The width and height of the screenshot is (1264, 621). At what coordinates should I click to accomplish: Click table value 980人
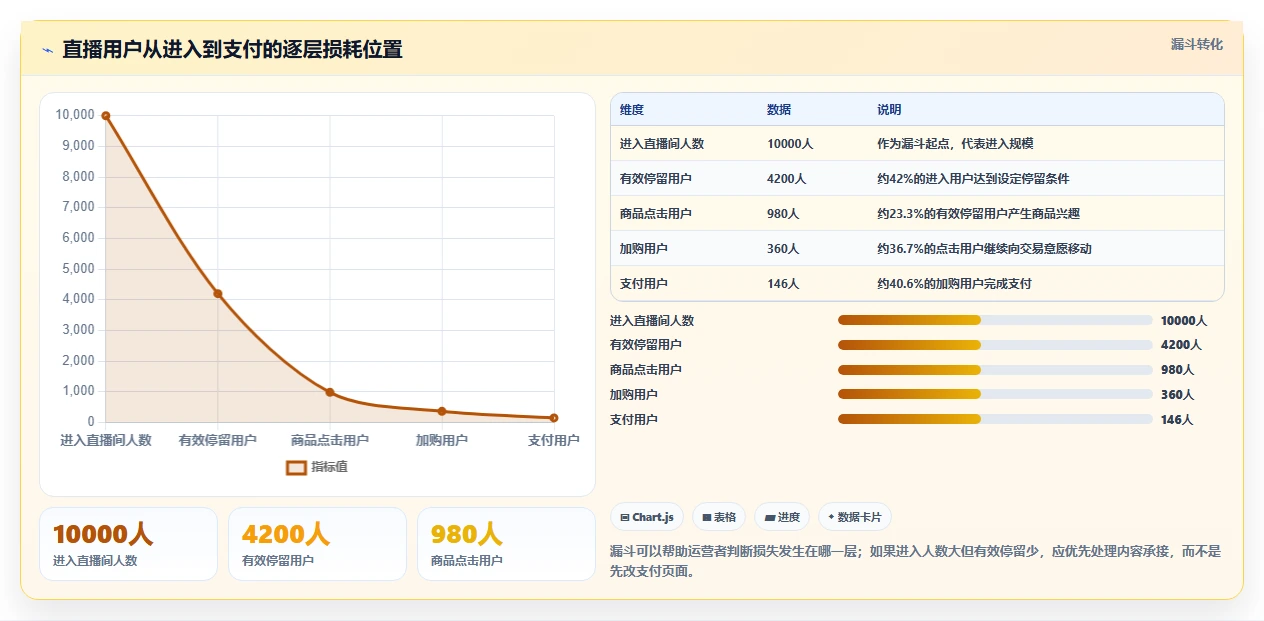coord(783,213)
